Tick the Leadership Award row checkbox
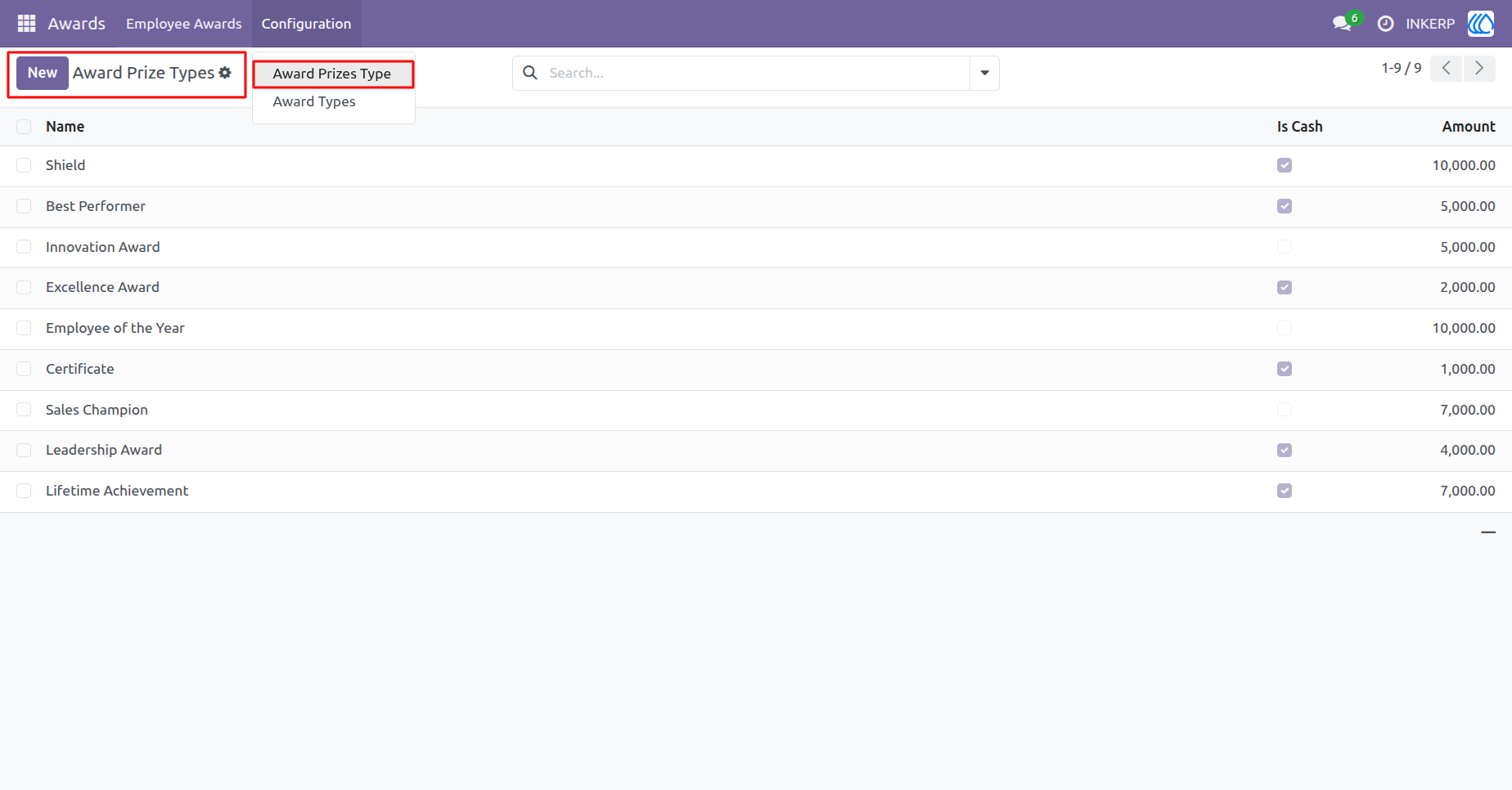This screenshot has width=1512, height=790. click(24, 450)
